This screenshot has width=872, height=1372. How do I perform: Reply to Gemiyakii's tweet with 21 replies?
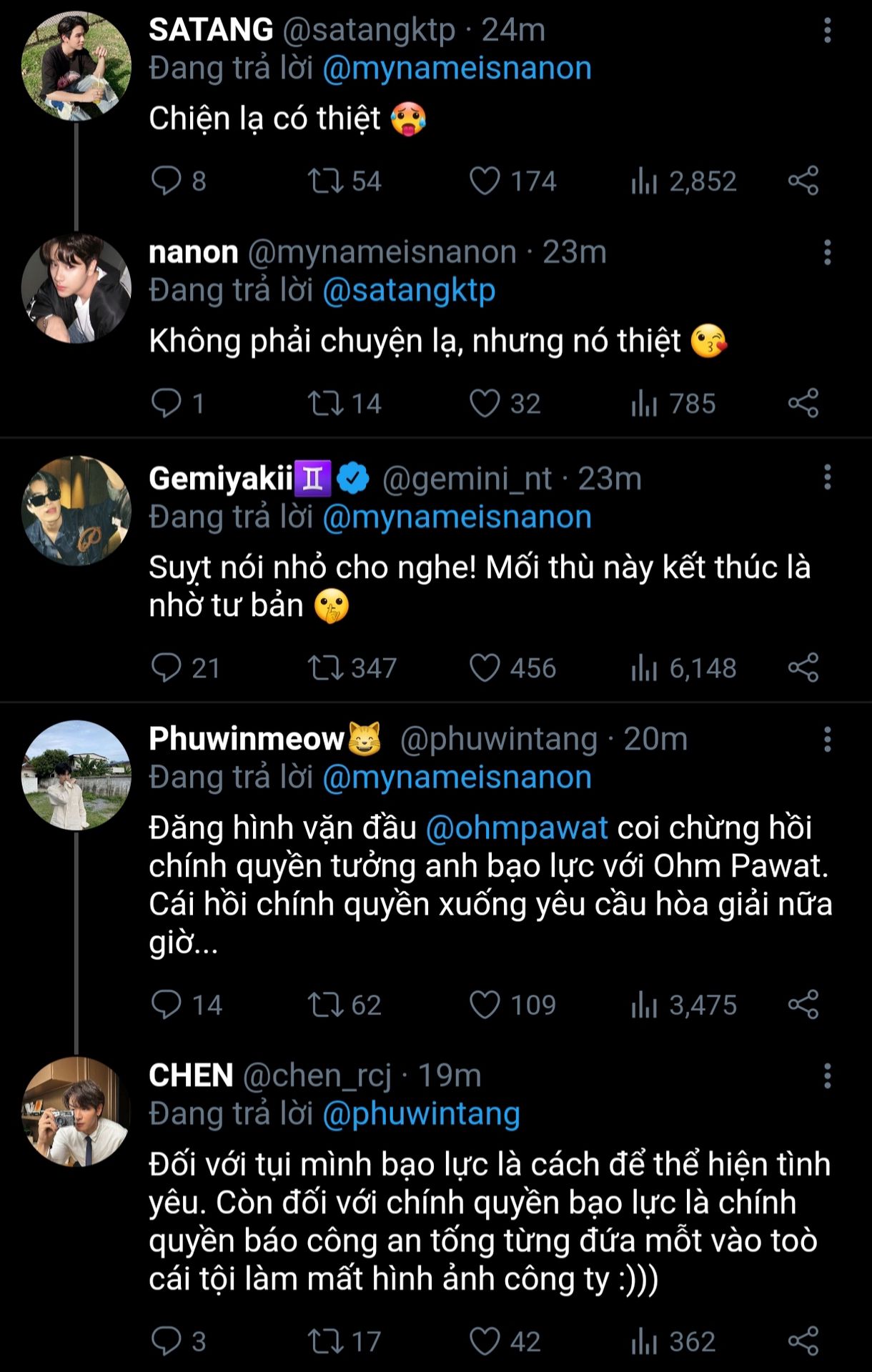click(x=167, y=668)
